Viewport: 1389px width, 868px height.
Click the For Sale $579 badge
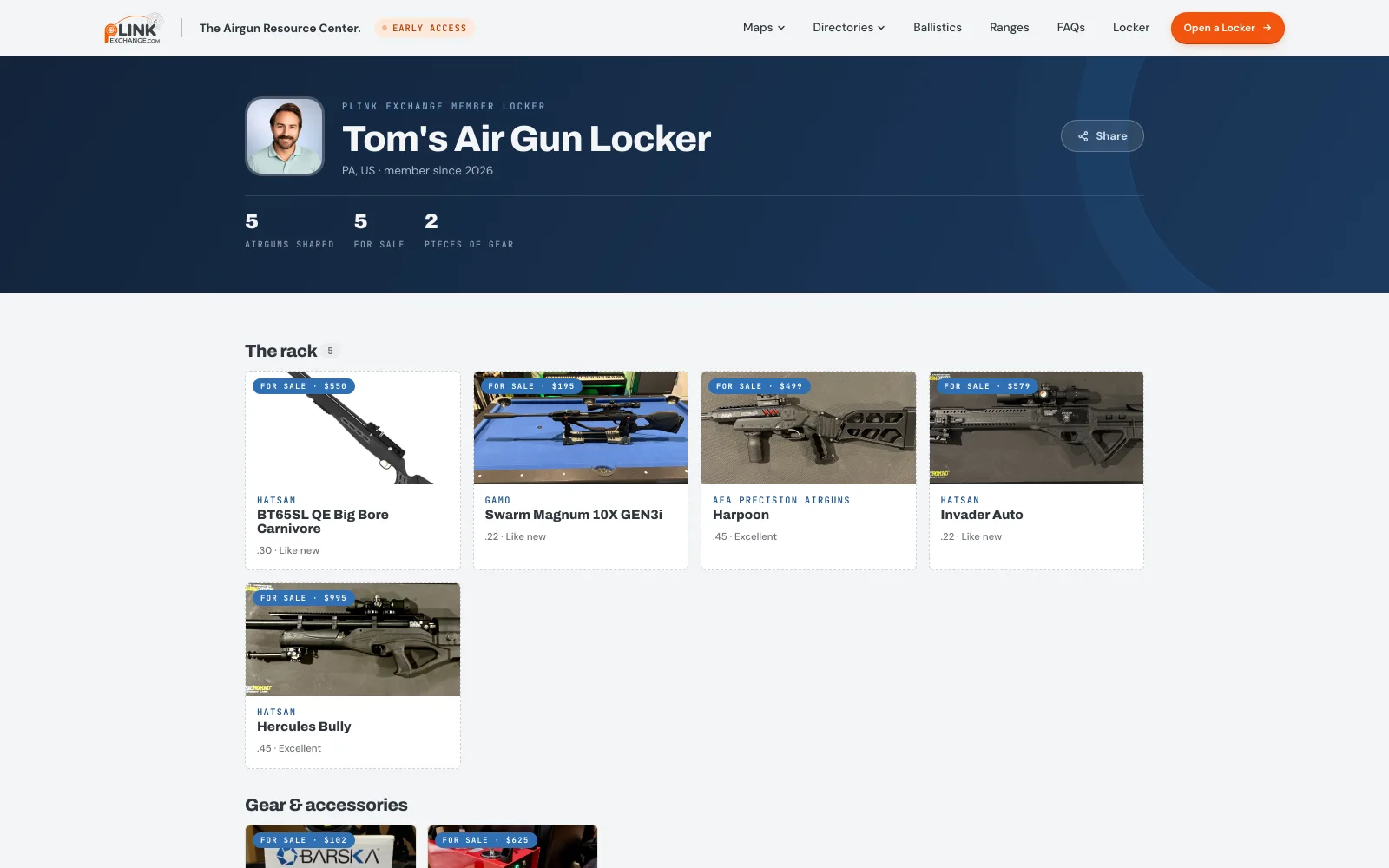pyautogui.click(x=988, y=386)
